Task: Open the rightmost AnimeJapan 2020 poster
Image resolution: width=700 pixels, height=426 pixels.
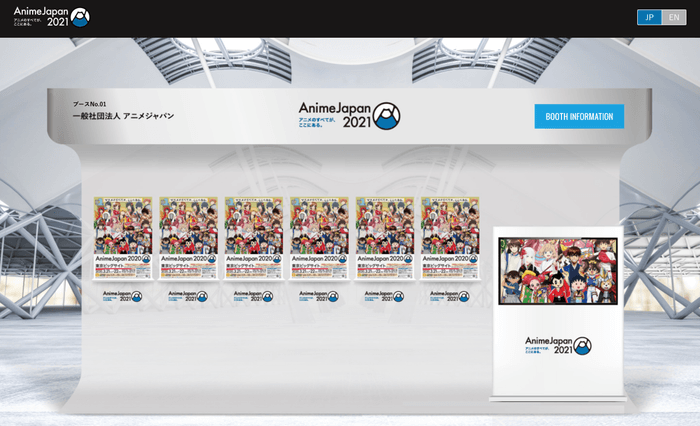Action: [450, 238]
